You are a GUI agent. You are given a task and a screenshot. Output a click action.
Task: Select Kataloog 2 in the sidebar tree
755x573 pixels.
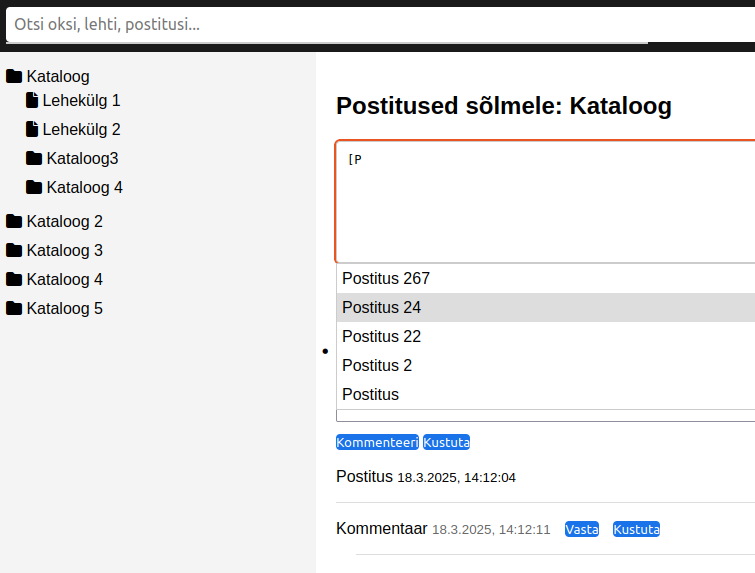click(64, 221)
